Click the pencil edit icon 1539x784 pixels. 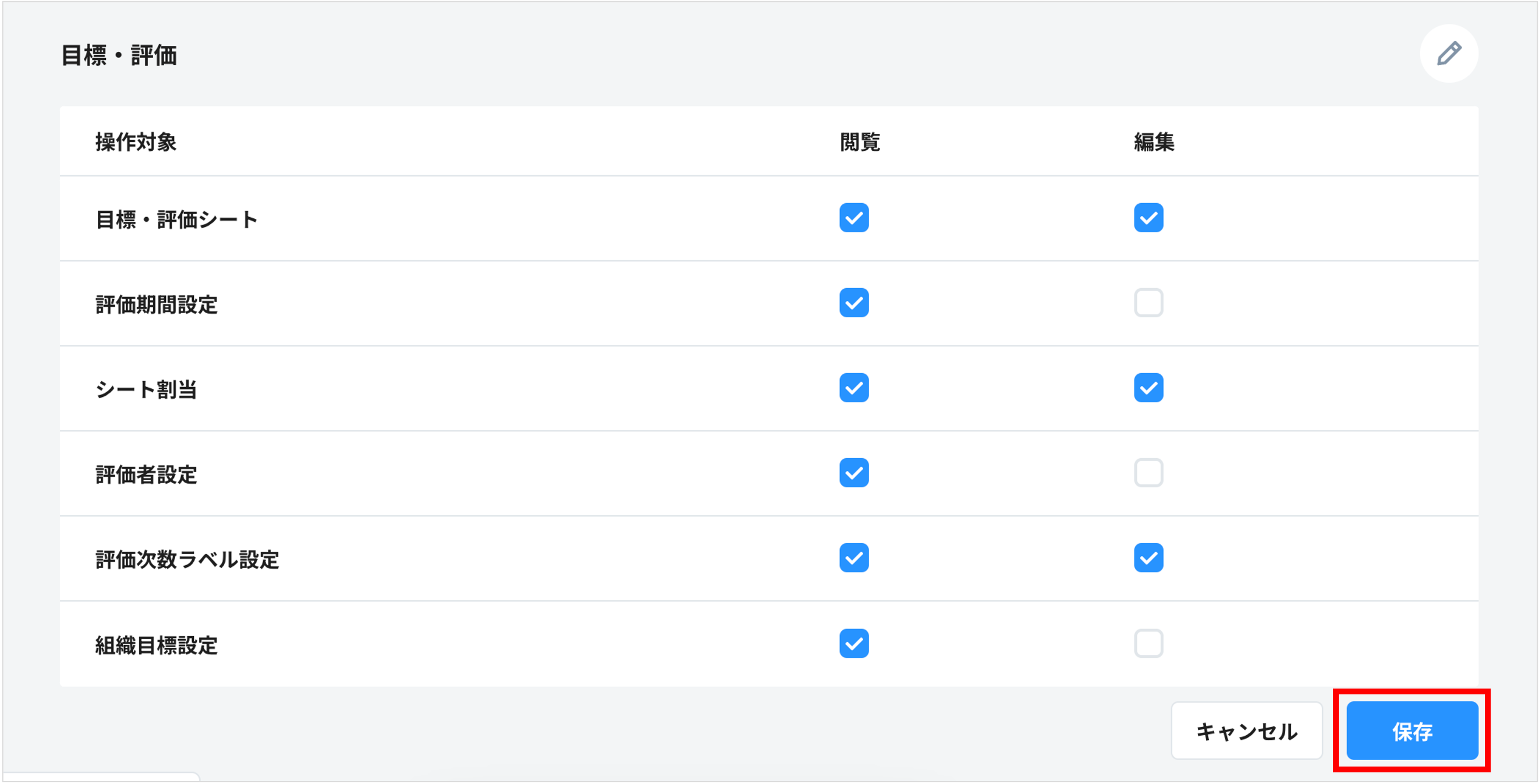click(x=1448, y=54)
